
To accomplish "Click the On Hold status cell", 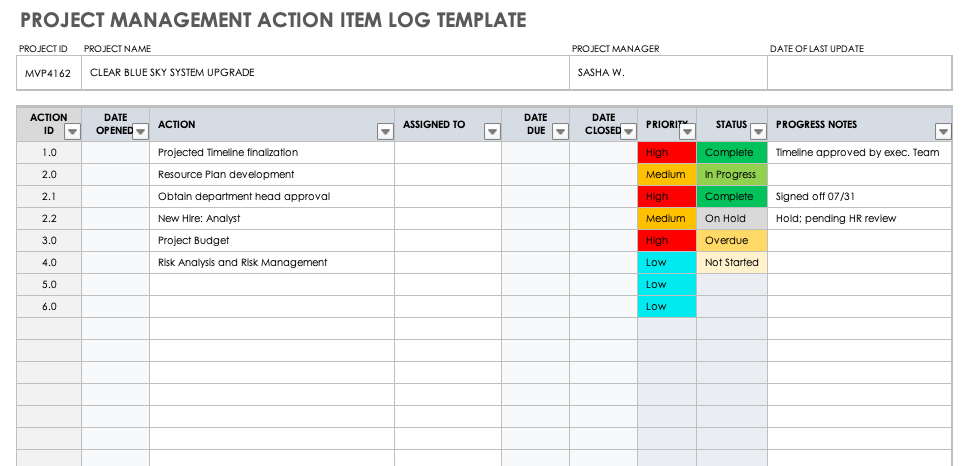I will (732, 219).
